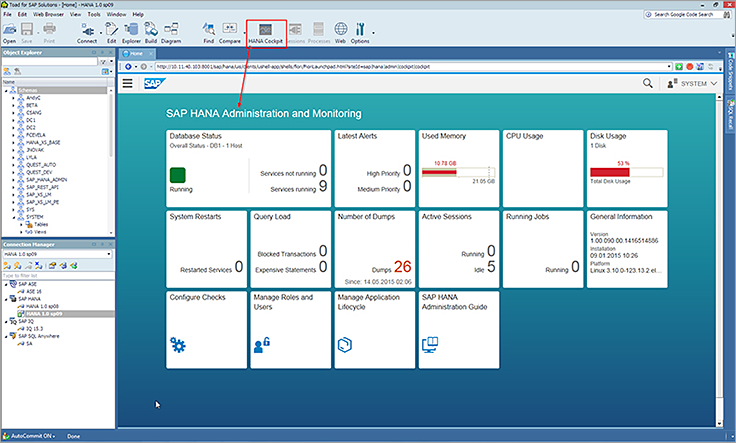Open the SAP HANA Administration Guide tile

[x=459, y=330]
